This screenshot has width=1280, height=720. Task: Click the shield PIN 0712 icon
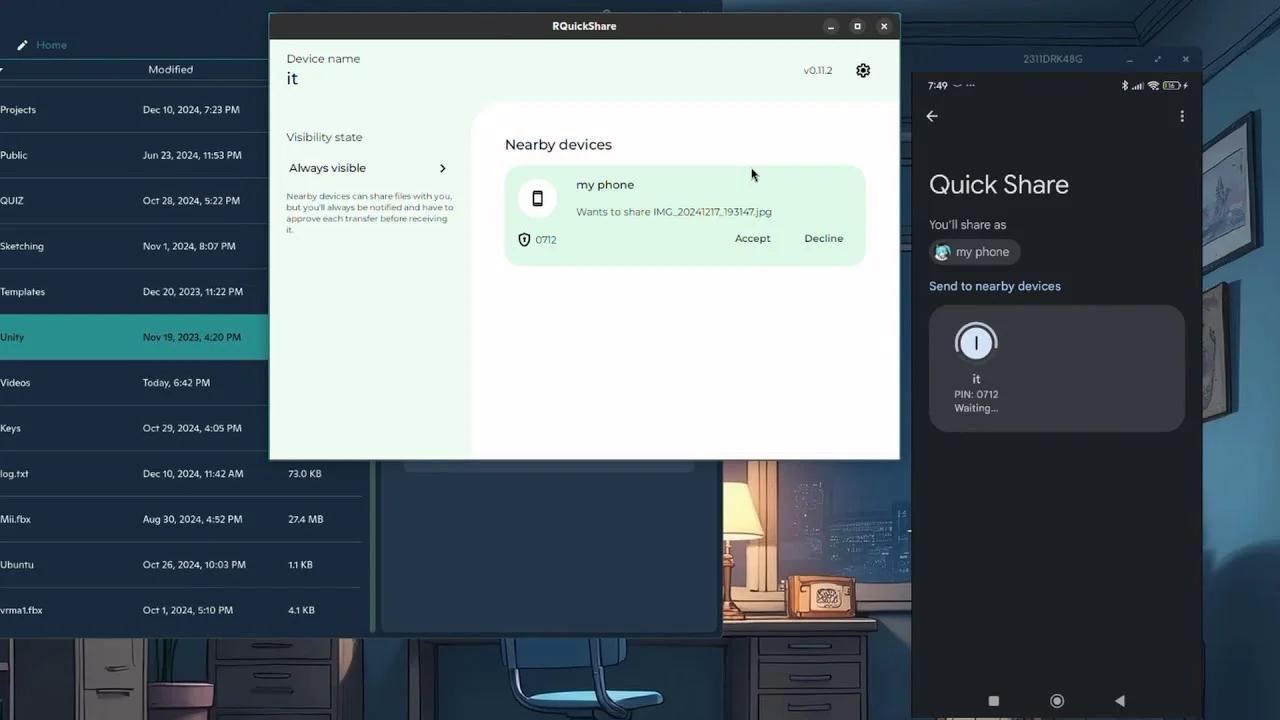[524, 239]
